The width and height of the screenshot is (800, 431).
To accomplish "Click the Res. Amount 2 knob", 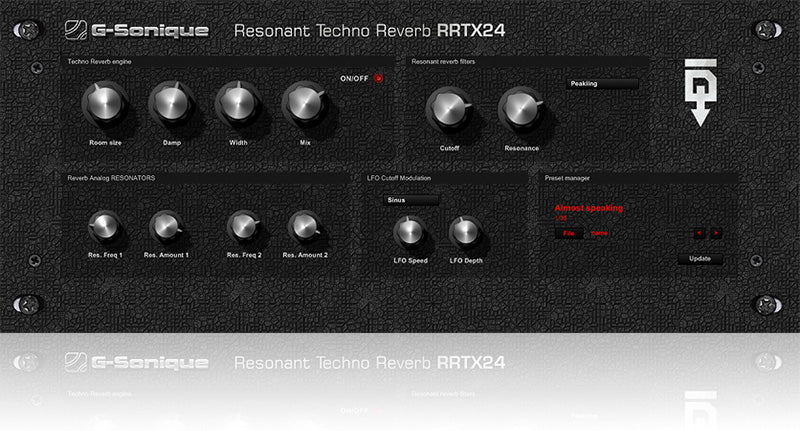I will [305, 226].
